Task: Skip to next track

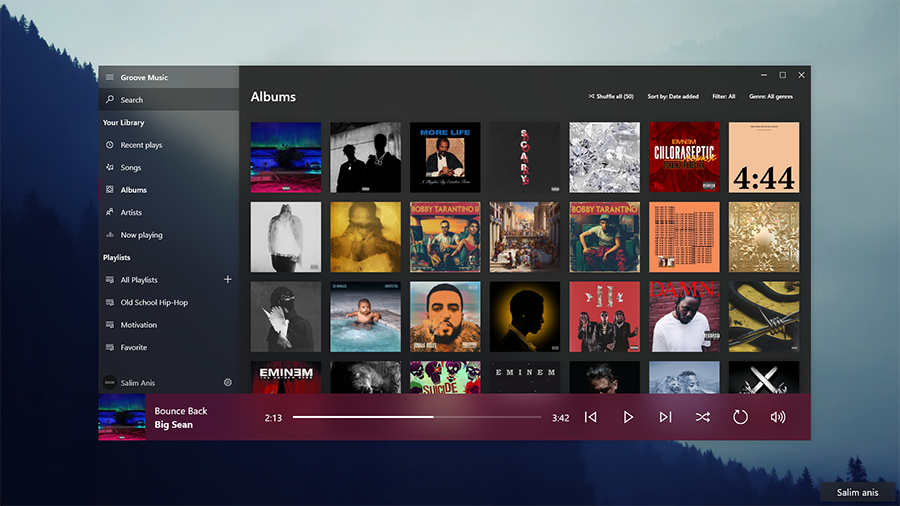Action: click(x=665, y=417)
